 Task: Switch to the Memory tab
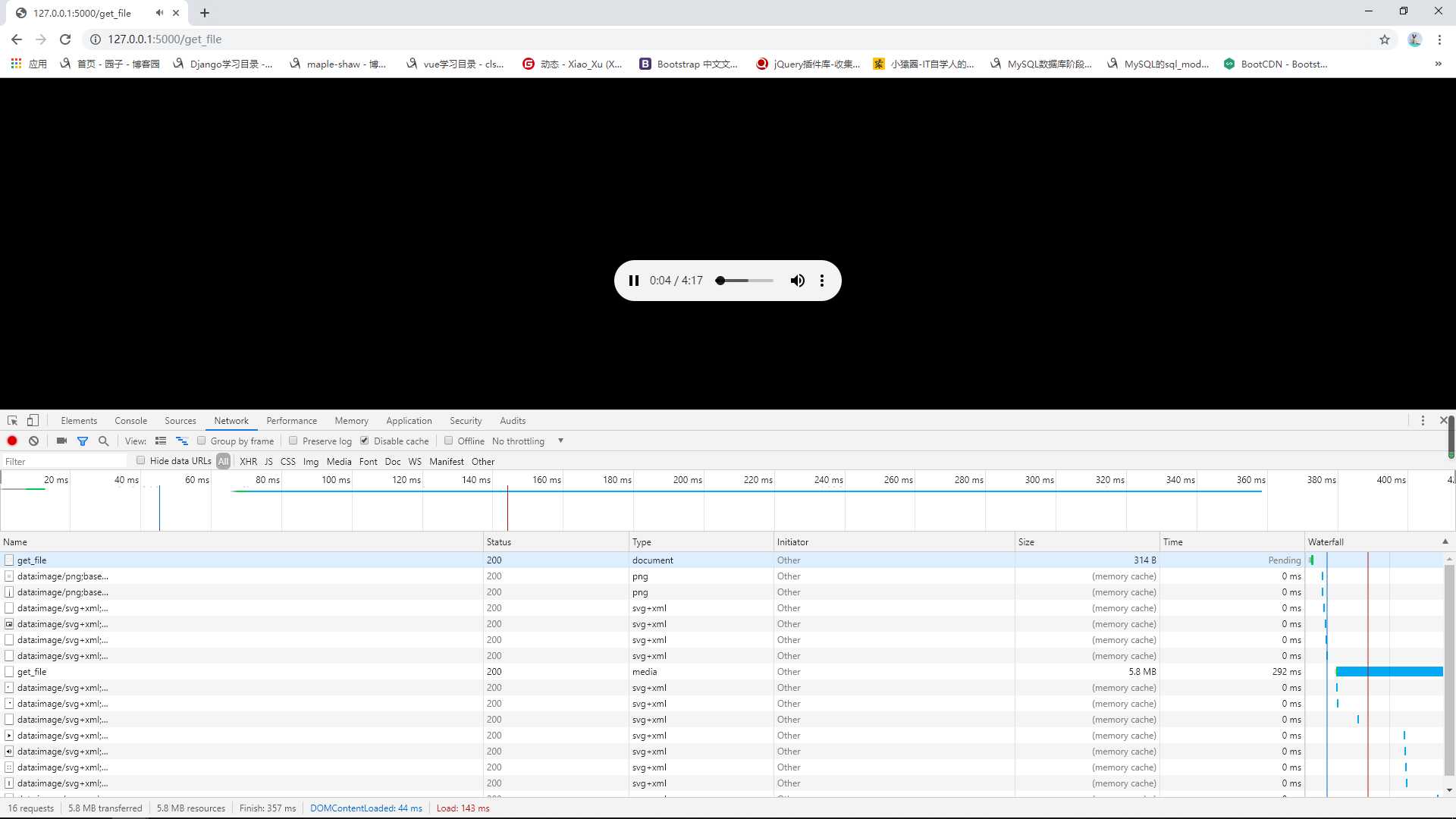tap(351, 421)
